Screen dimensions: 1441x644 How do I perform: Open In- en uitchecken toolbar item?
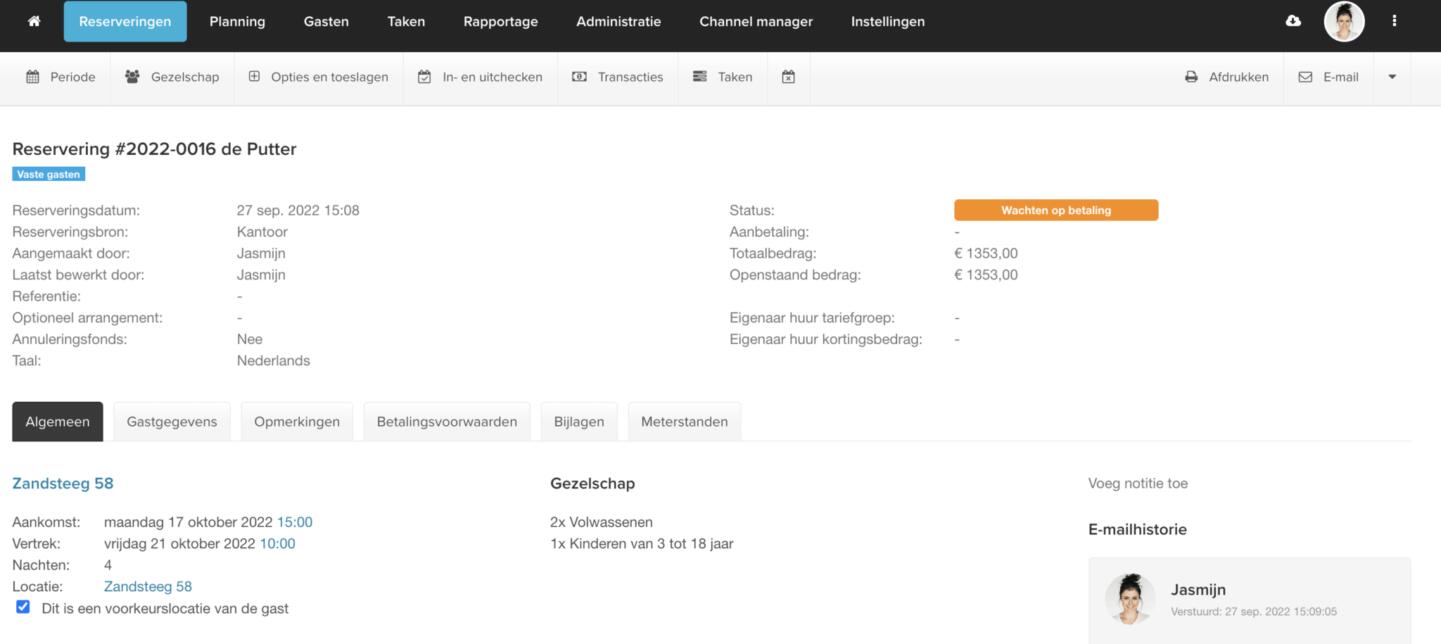[480, 77]
